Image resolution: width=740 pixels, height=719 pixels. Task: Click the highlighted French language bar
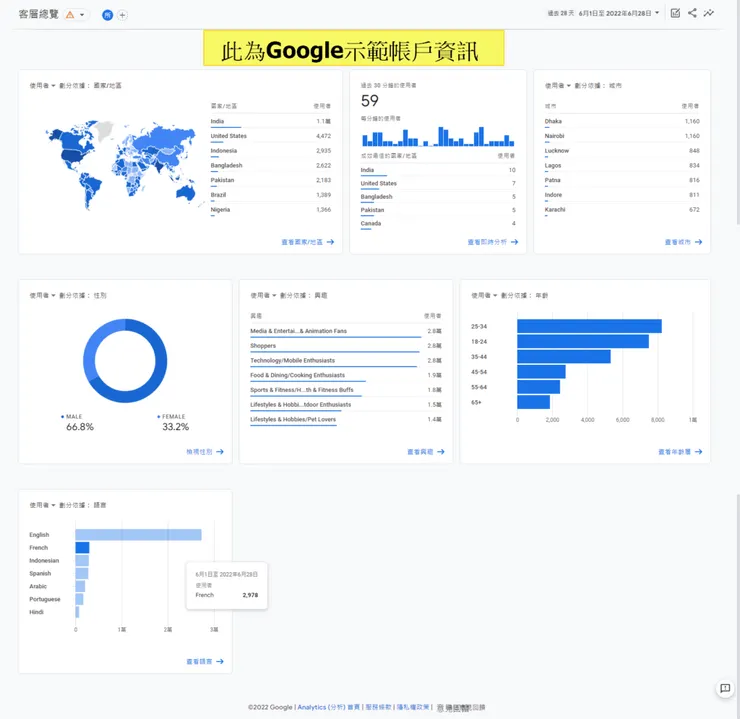pos(82,547)
